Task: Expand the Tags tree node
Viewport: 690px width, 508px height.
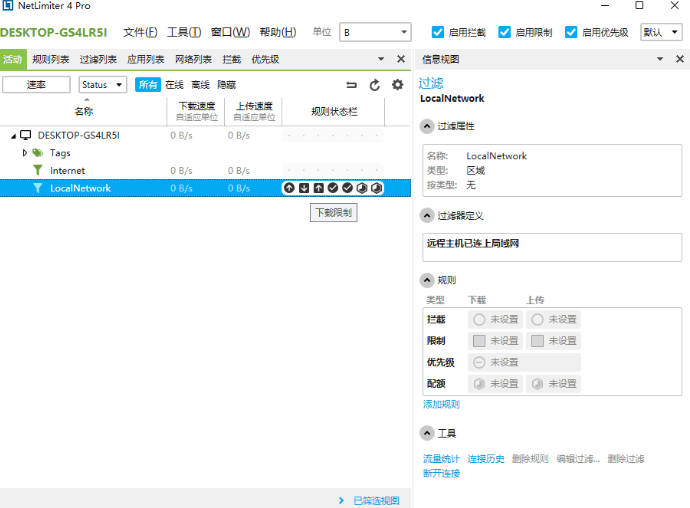Action: point(25,153)
